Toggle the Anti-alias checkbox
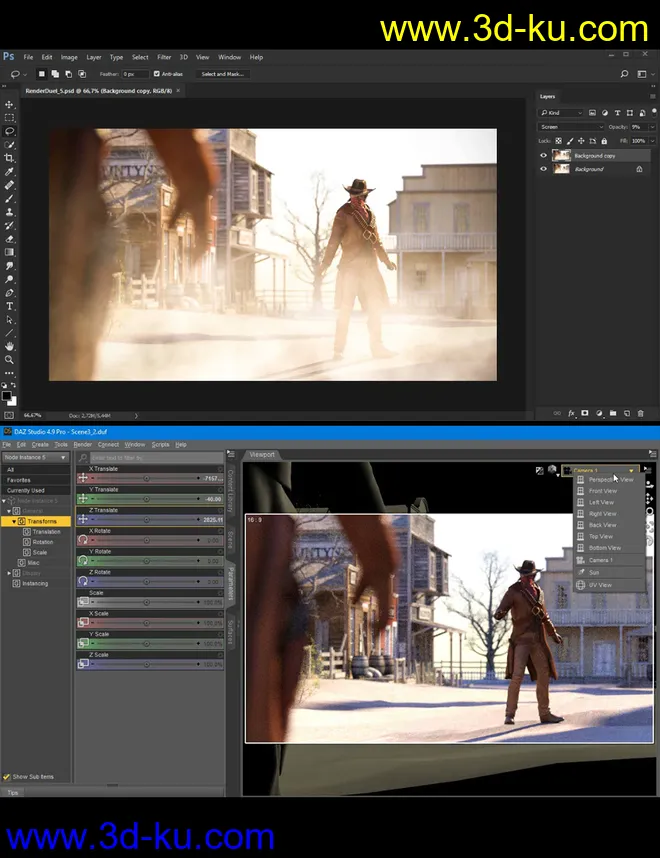Image resolution: width=660 pixels, height=858 pixels. tap(157, 74)
